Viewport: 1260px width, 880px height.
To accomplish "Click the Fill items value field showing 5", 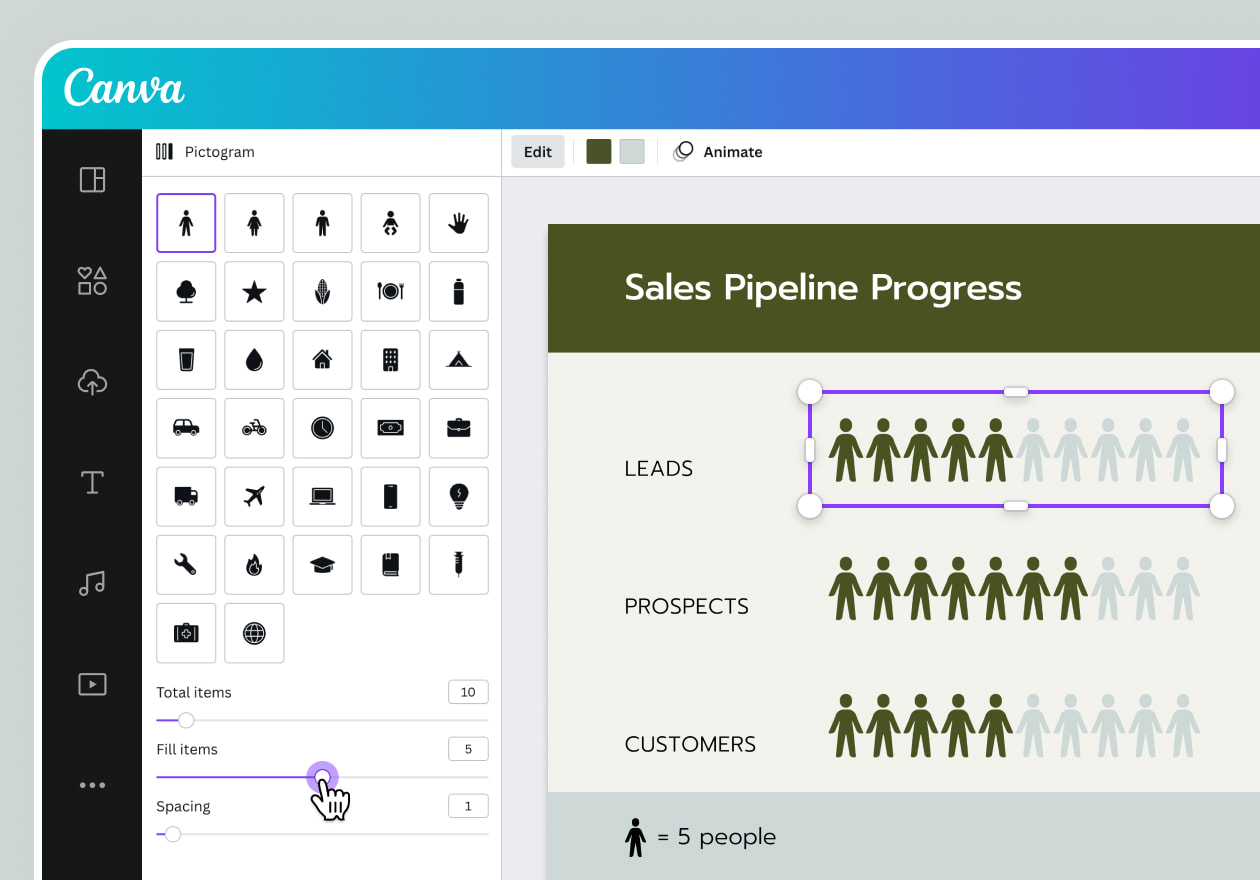I will (x=468, y=748).
